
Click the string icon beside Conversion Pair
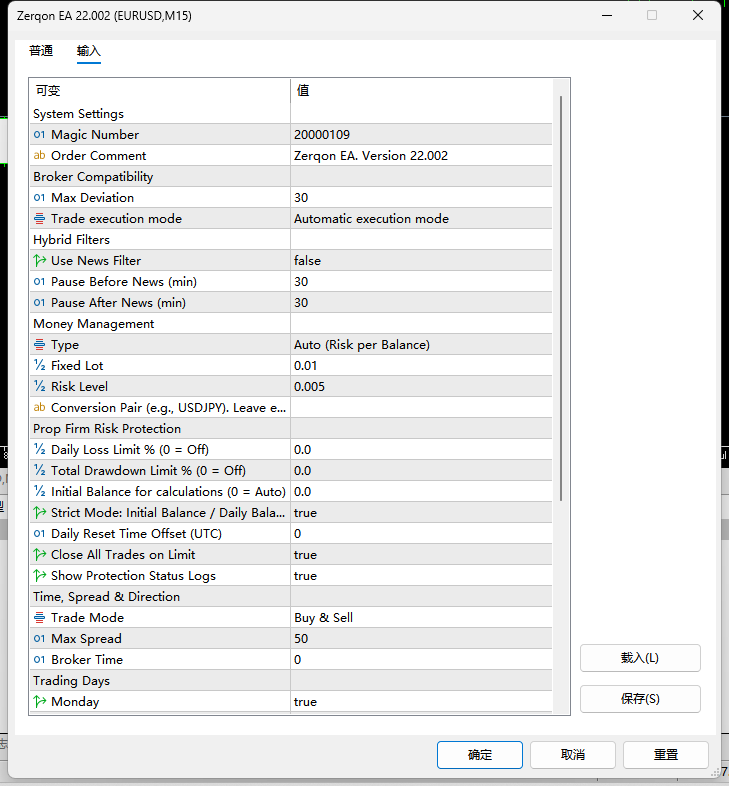click(39, 408)
